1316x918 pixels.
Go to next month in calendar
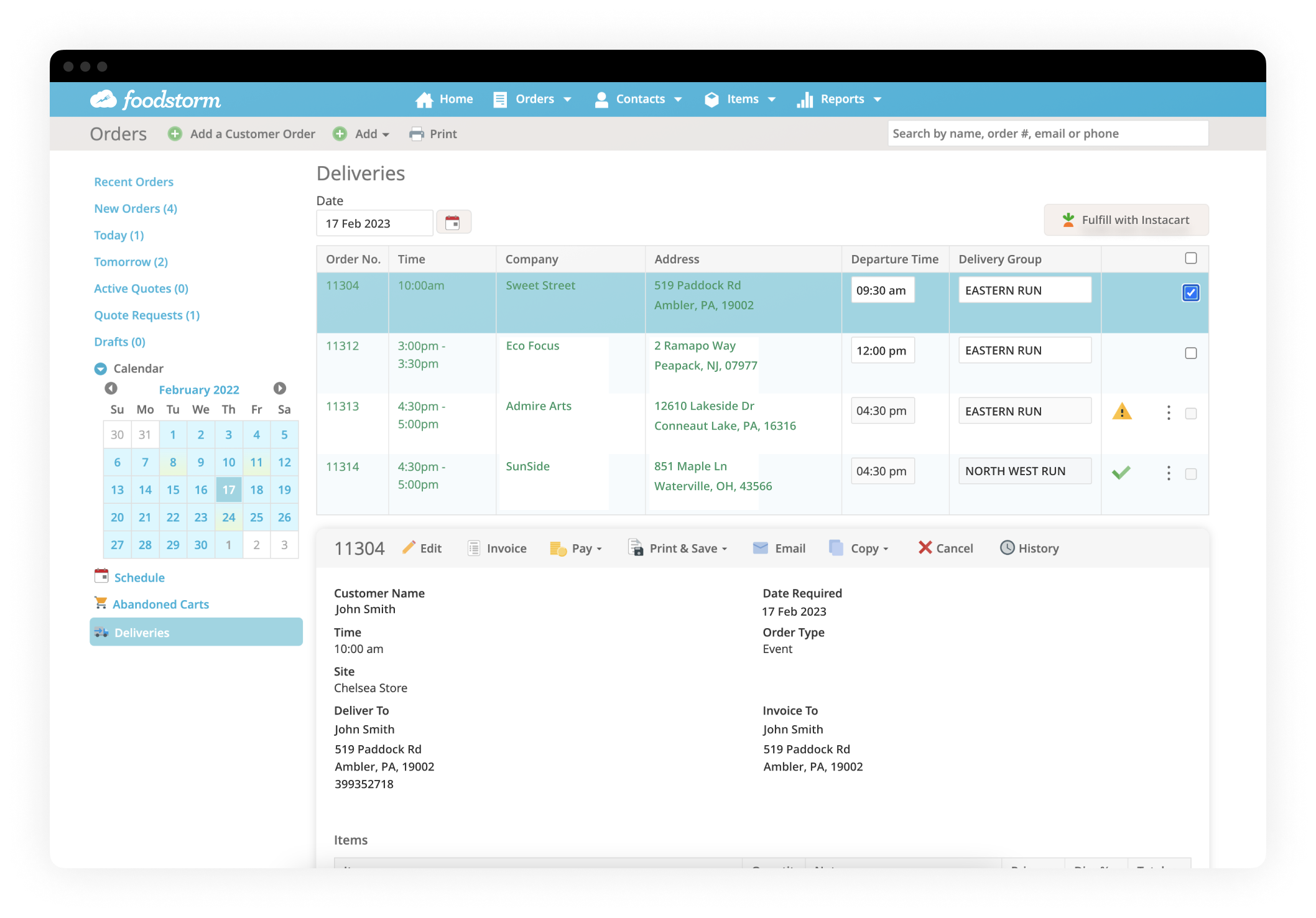tap(280, 389)
